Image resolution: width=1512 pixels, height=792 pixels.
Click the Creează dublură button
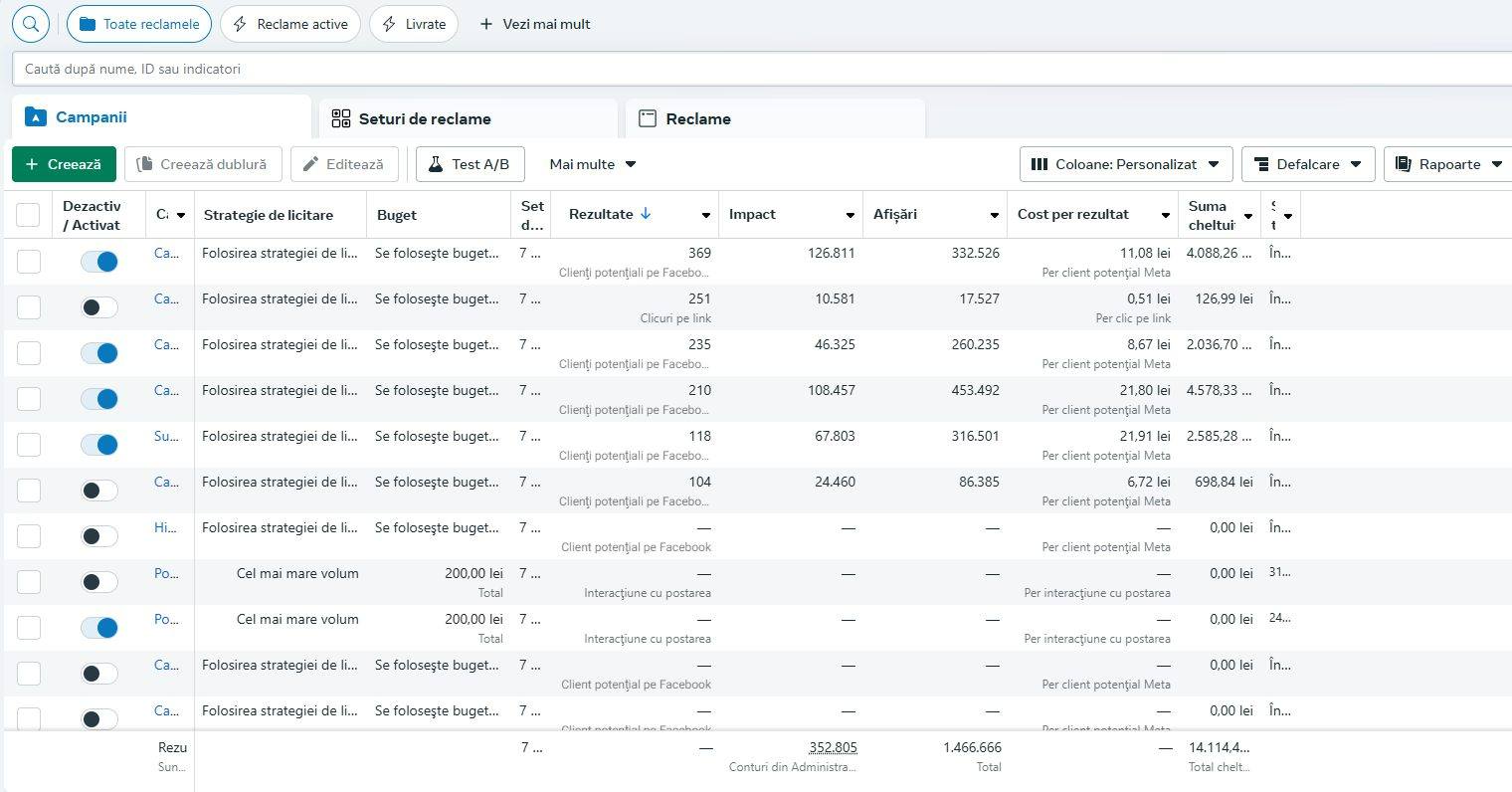[x=203, y=164]
